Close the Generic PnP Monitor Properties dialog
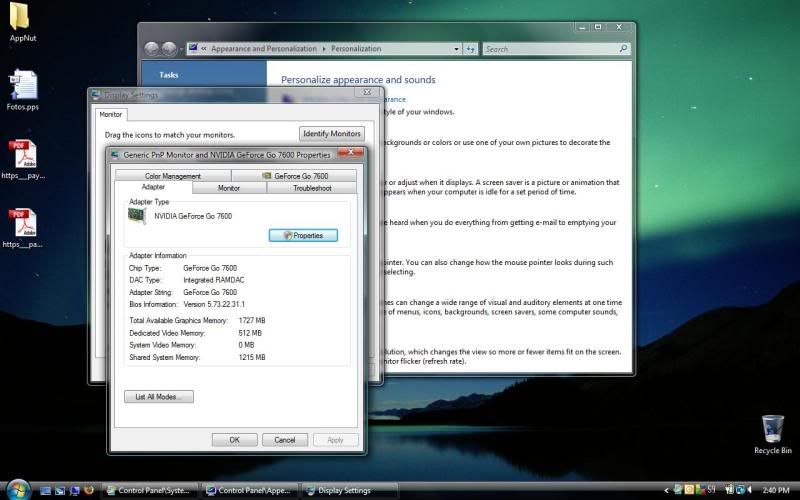This screenshot has height=500, width=800. (x=351, y=153)
